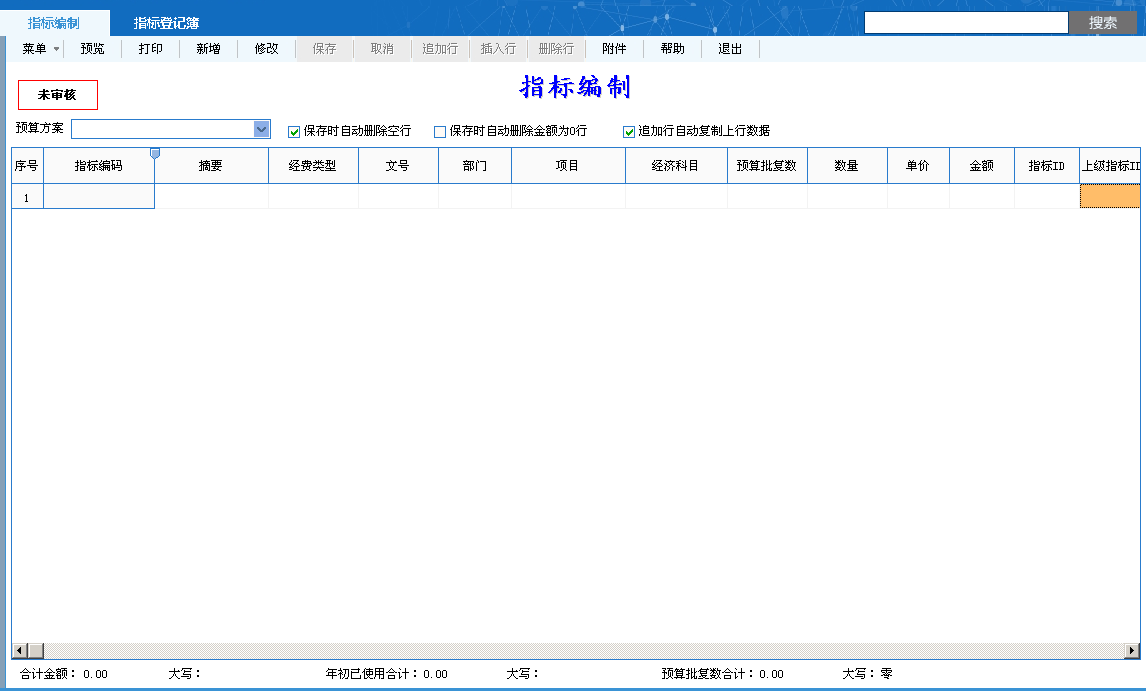Click the 单价 column header
The image size is (1146, 691).
(x=918, y=166)
